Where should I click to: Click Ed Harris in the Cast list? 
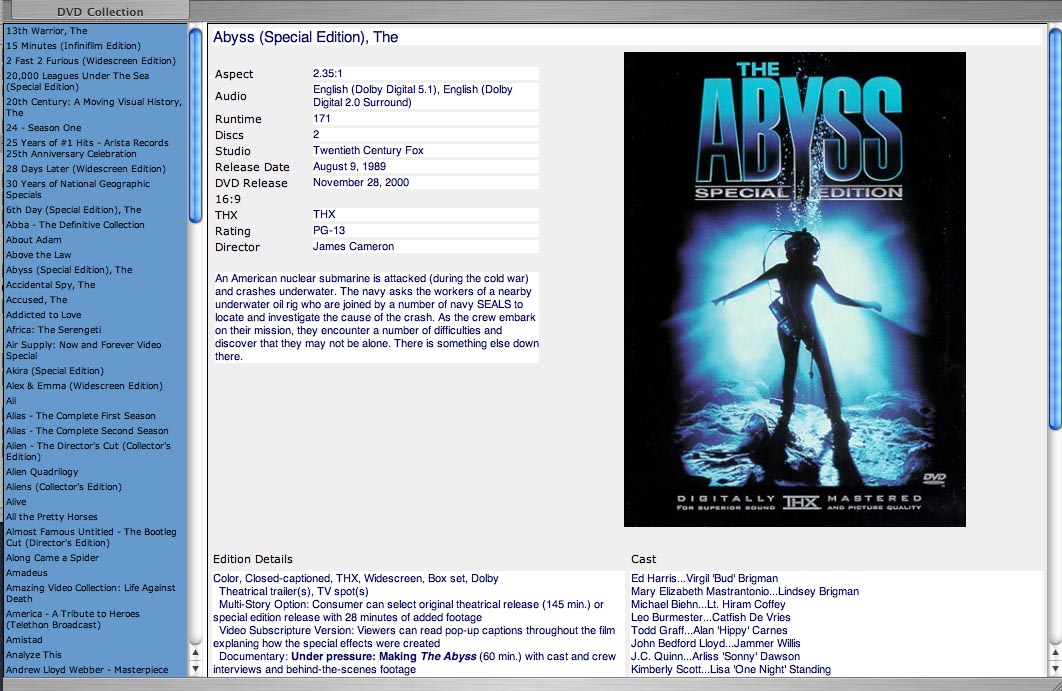pos(656,578)
